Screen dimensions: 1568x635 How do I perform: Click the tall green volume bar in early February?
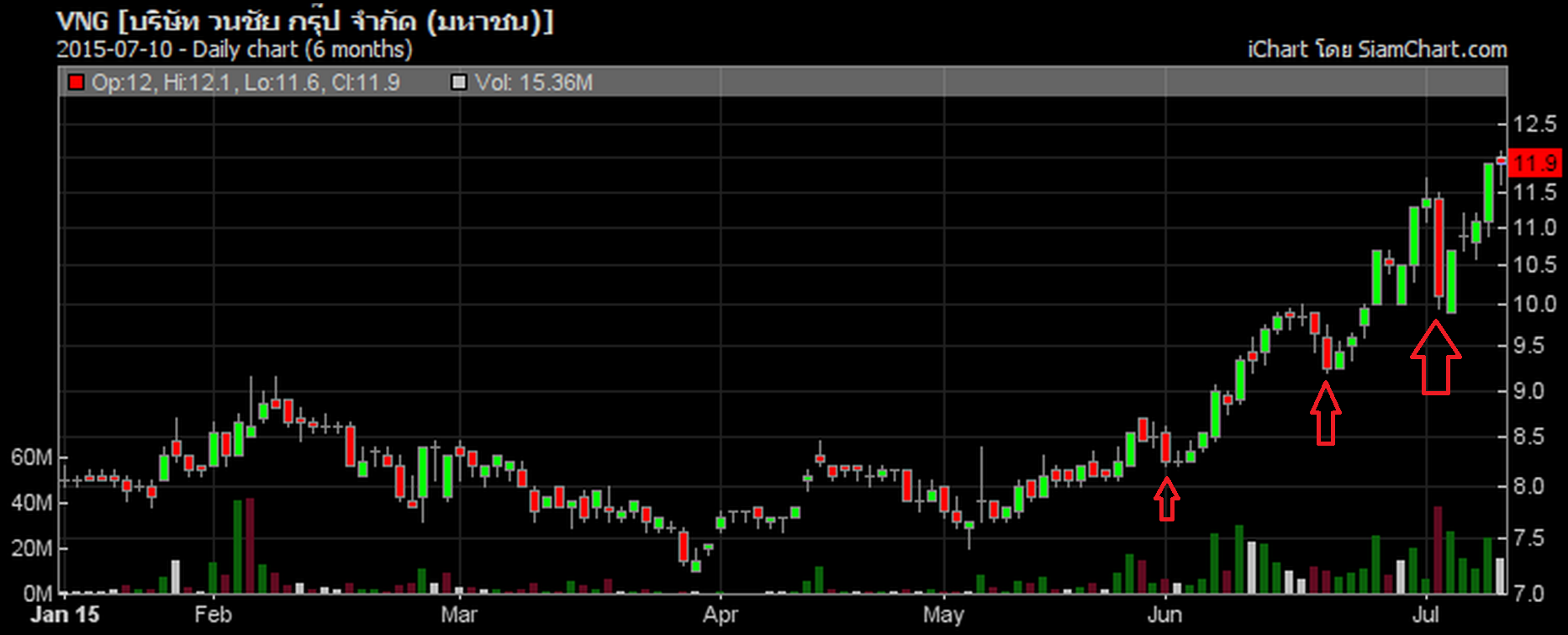(x=237, y=547)
